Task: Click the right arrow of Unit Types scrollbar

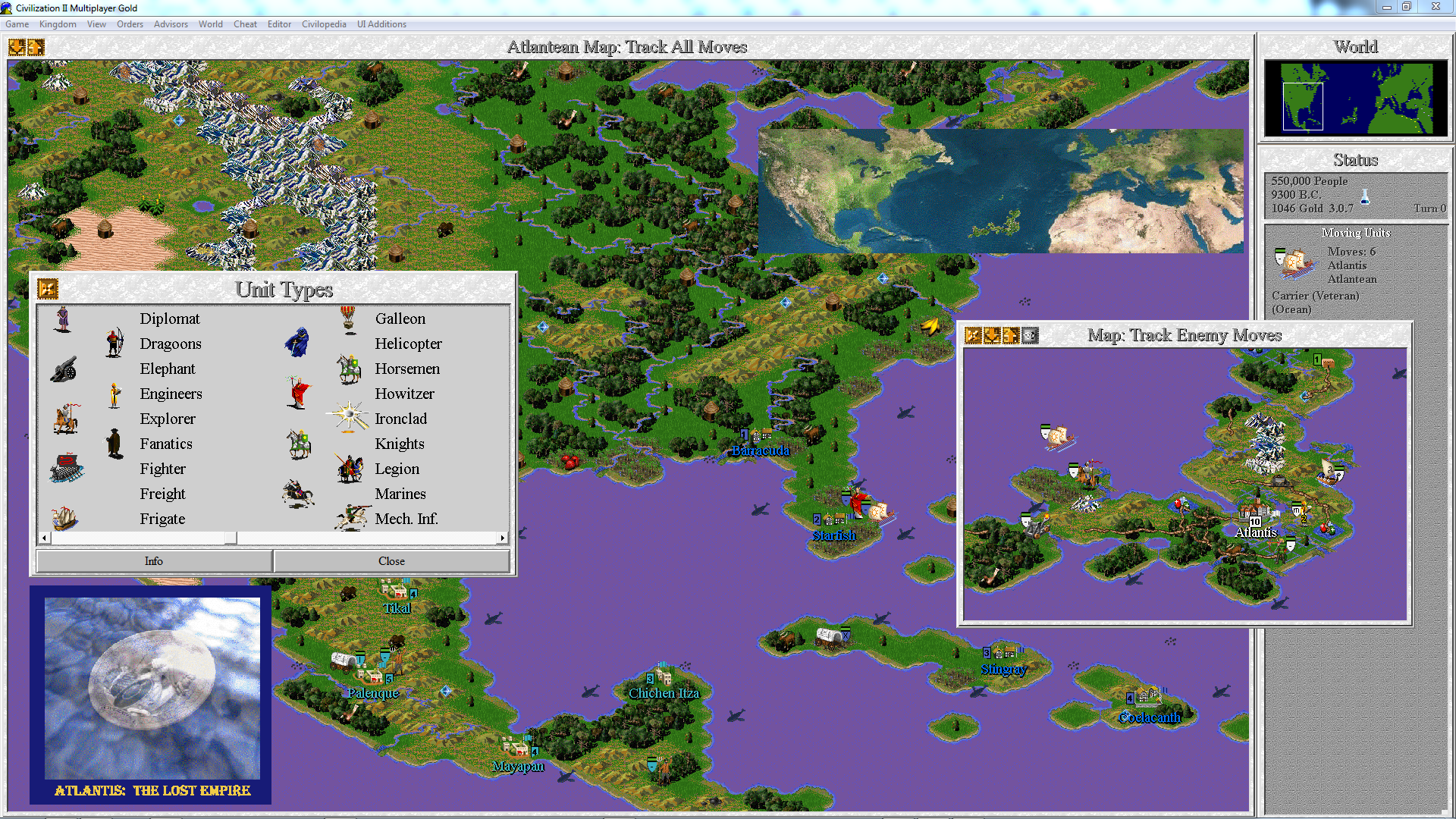Action: [502, 538]
